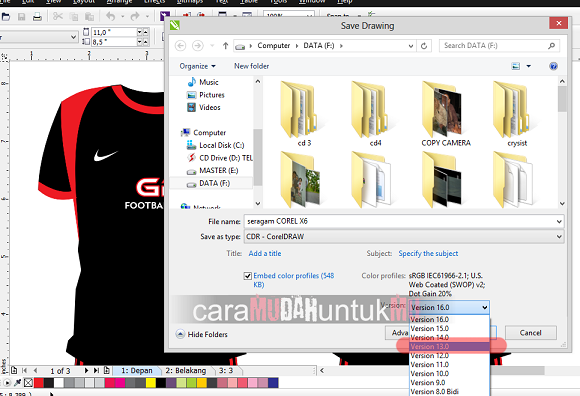Go to next page arrow icon
Image resolution: width=580 pixels, height=396 pixels.
pos(86,370)
